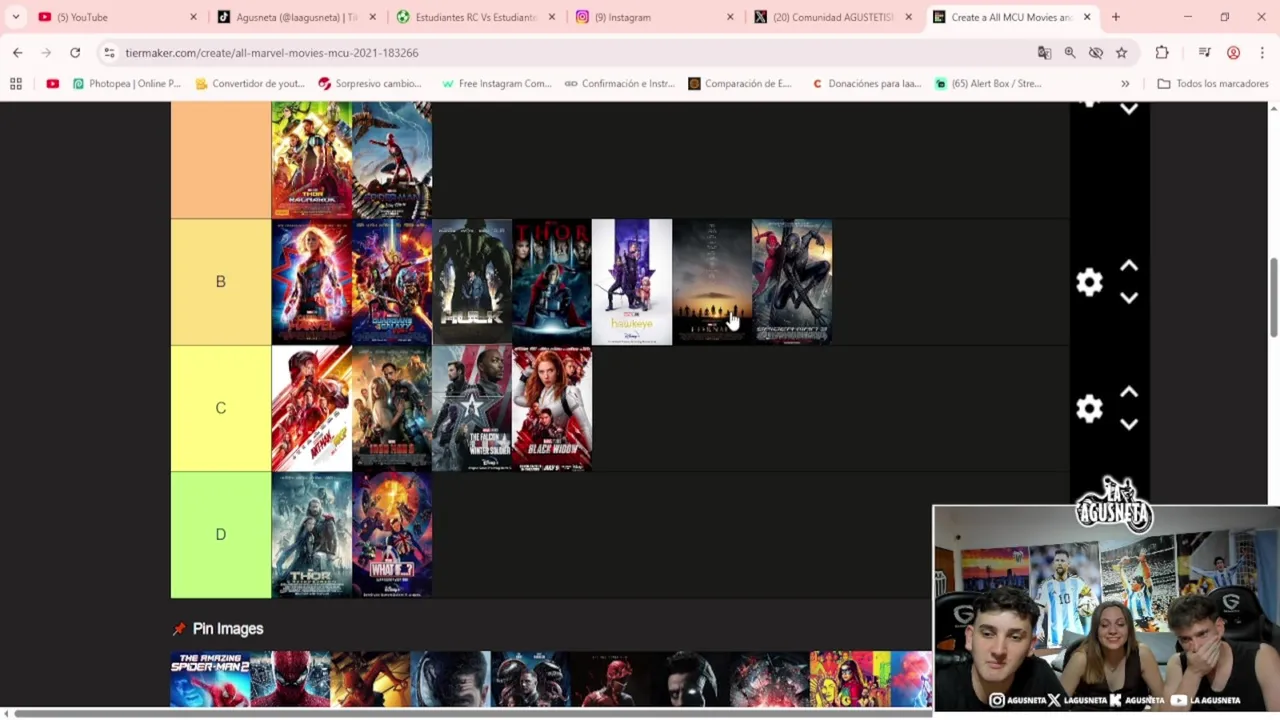Open the zoom magnifier icon in address bar

tap(1070, 53)
